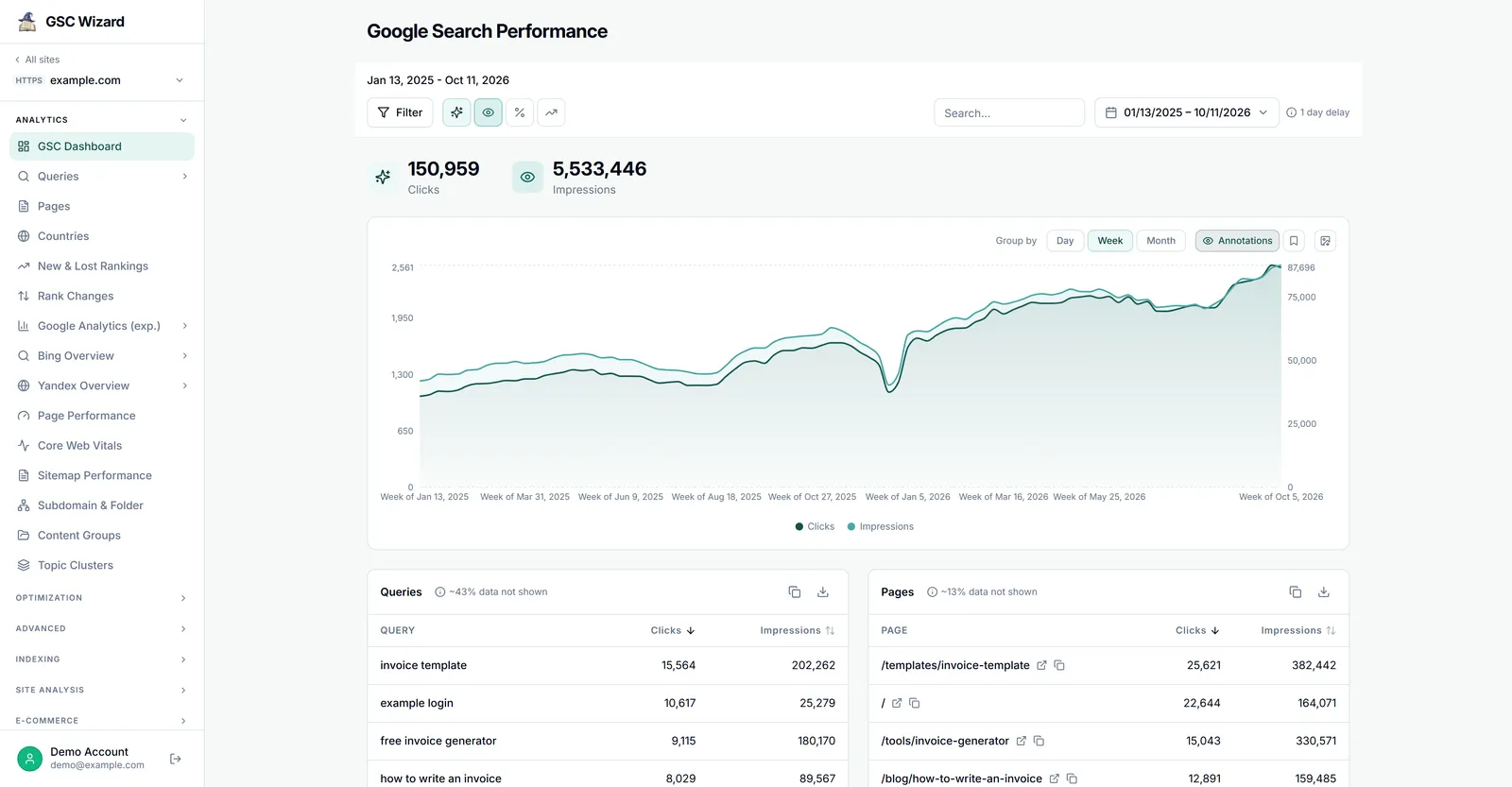Expand the Yandex Overview submenu
The image size is (1512, 787).
tap(184, 385)
